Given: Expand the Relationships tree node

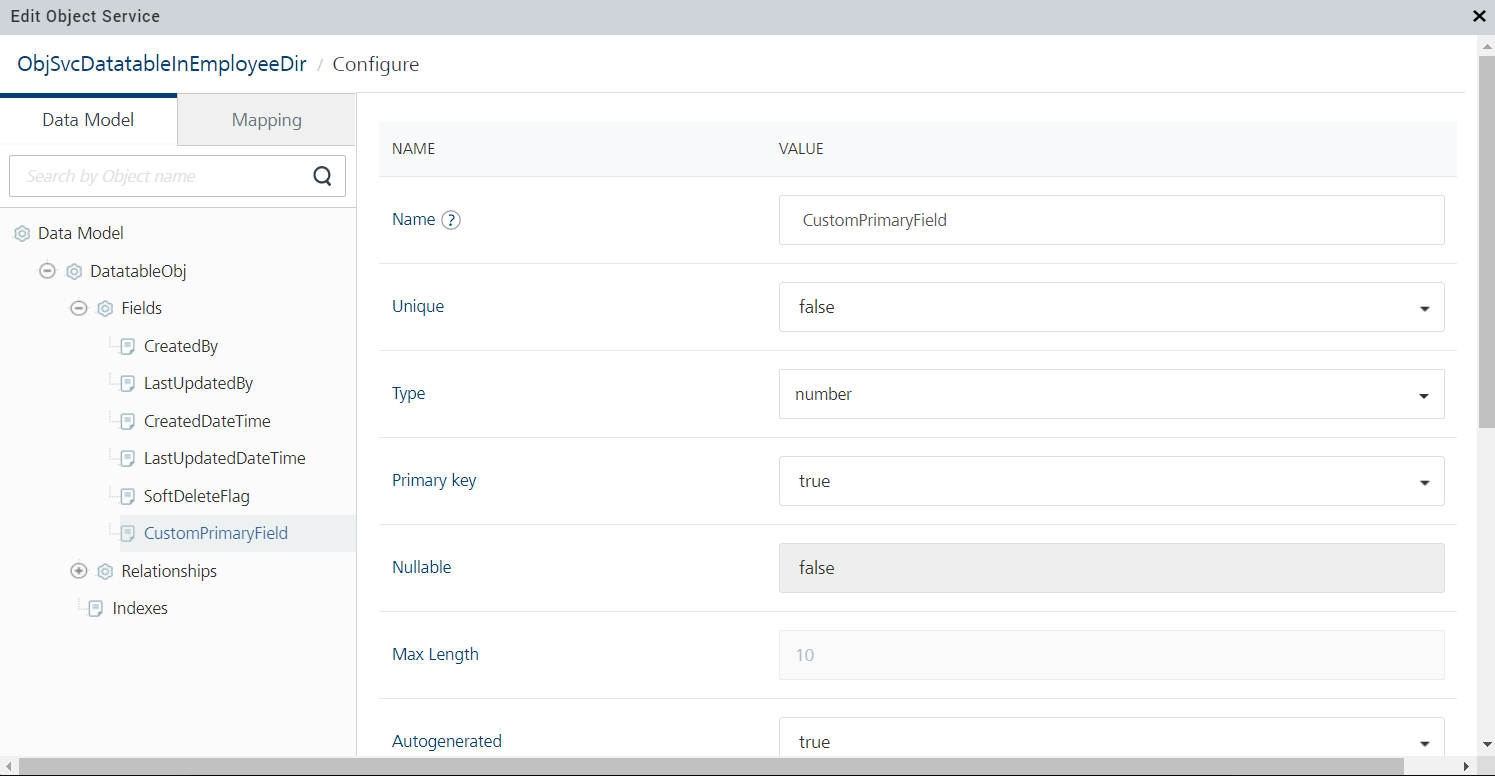Looking at the screenshot, I should click(79, 571).
